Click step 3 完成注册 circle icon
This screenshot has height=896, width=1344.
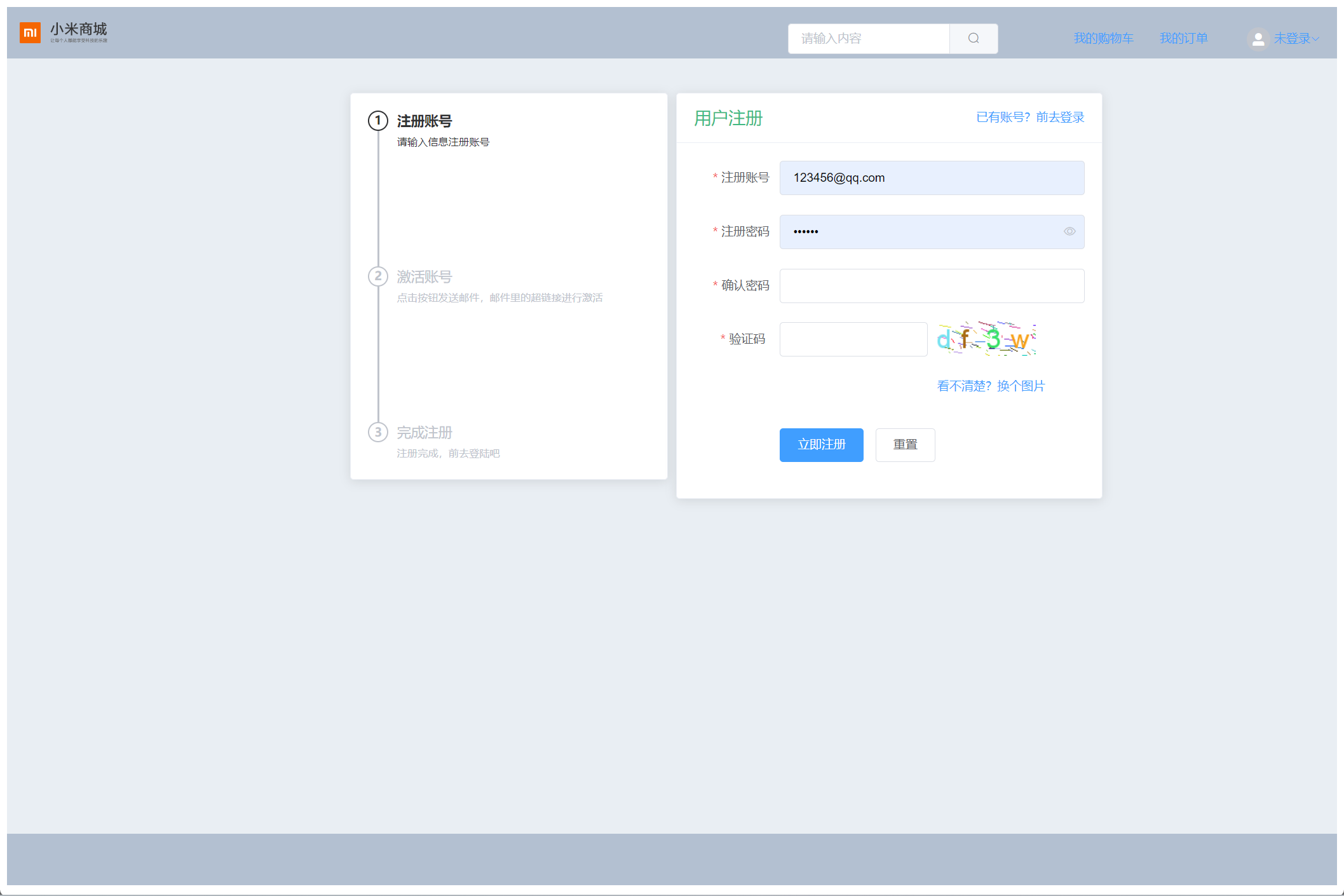(378, 432)
